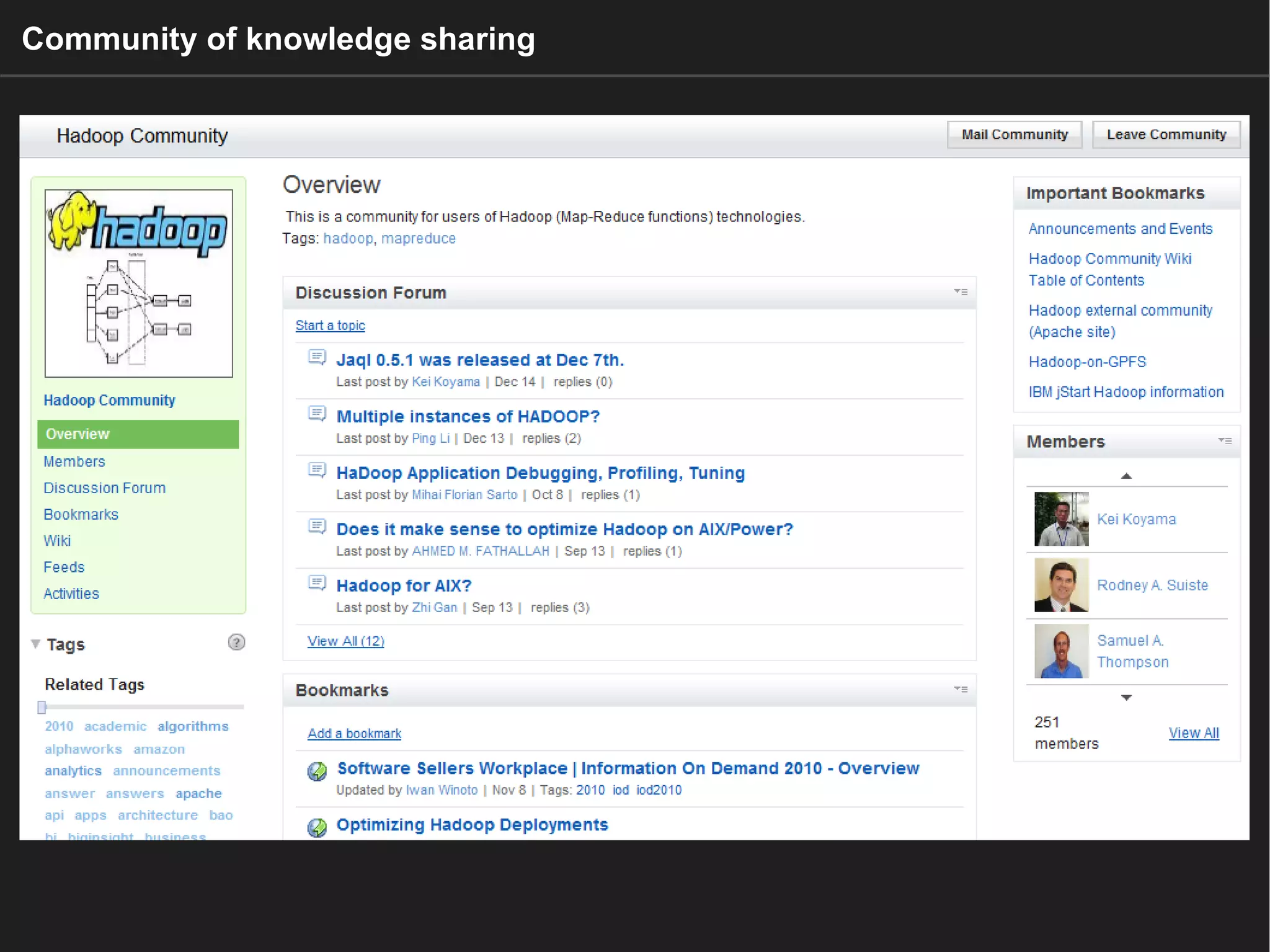
Task: Open IBM jStart Hadoop information link
Action: pyautogui.click(x=1126, y=392)
